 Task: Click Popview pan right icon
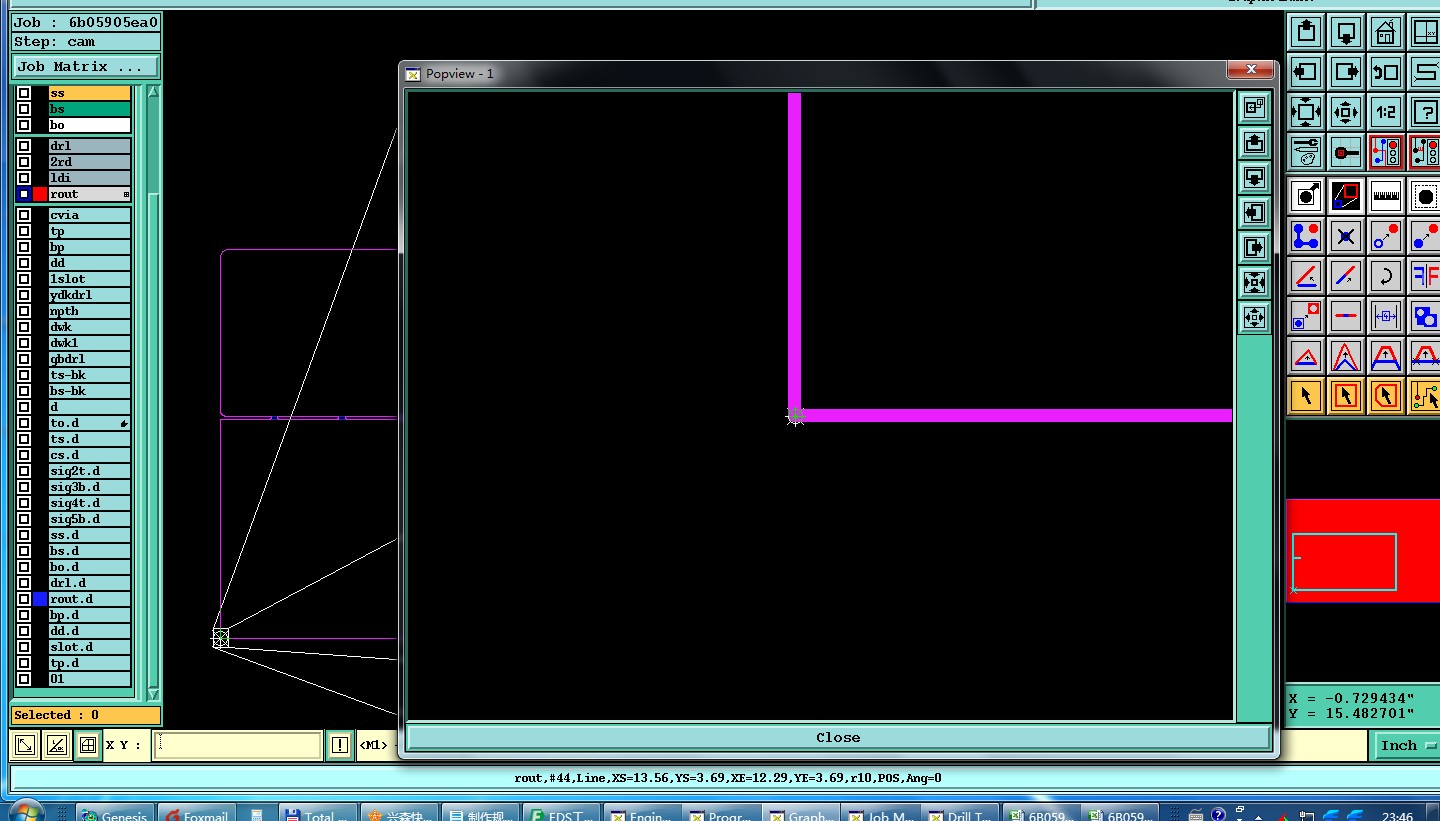tap(1254, 248)
